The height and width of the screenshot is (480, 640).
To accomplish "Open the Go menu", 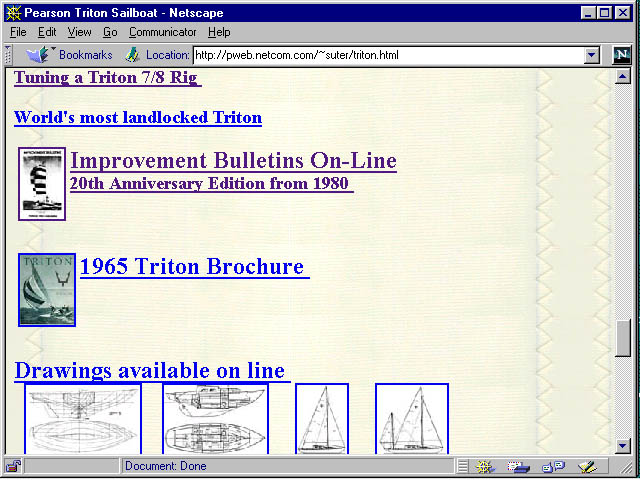I will [110, 32].
